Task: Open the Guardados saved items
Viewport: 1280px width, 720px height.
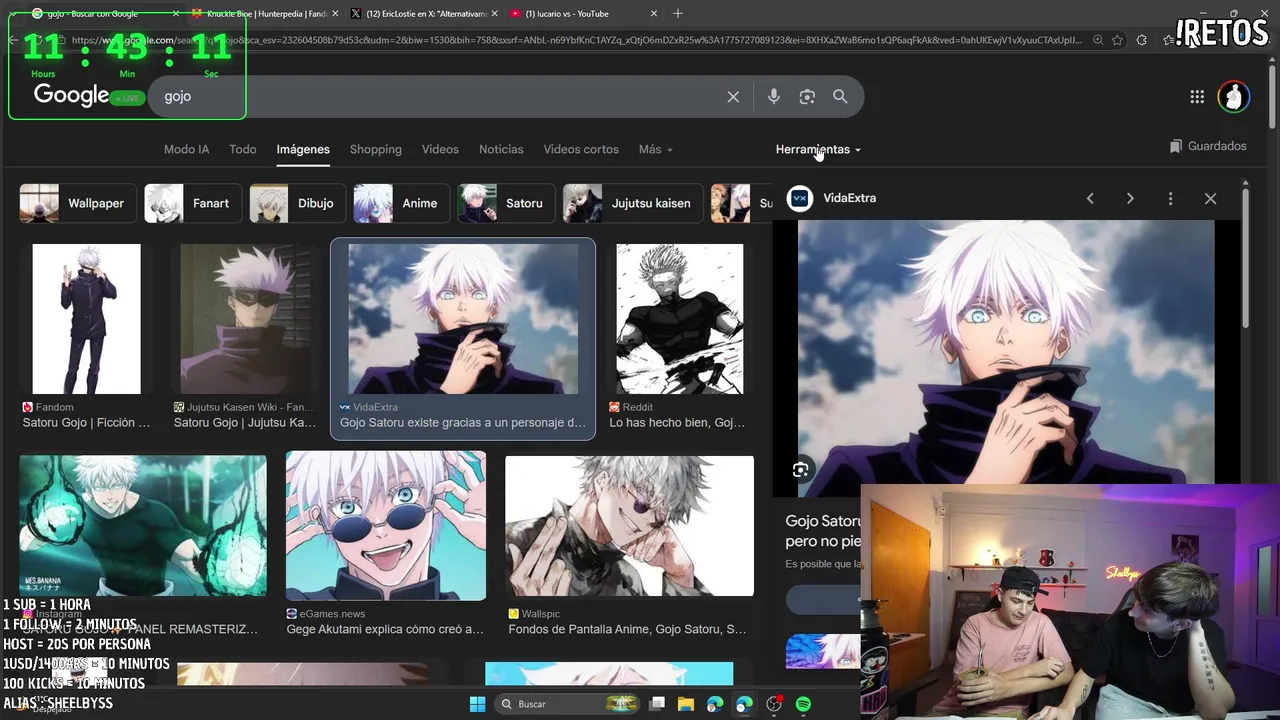Action: (x=1208, y=146)
